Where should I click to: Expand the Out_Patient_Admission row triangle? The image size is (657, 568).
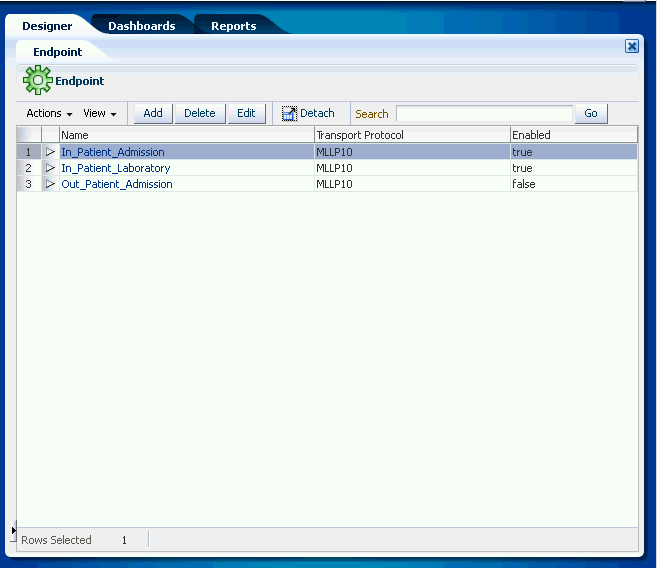click(x=50, y=184)
